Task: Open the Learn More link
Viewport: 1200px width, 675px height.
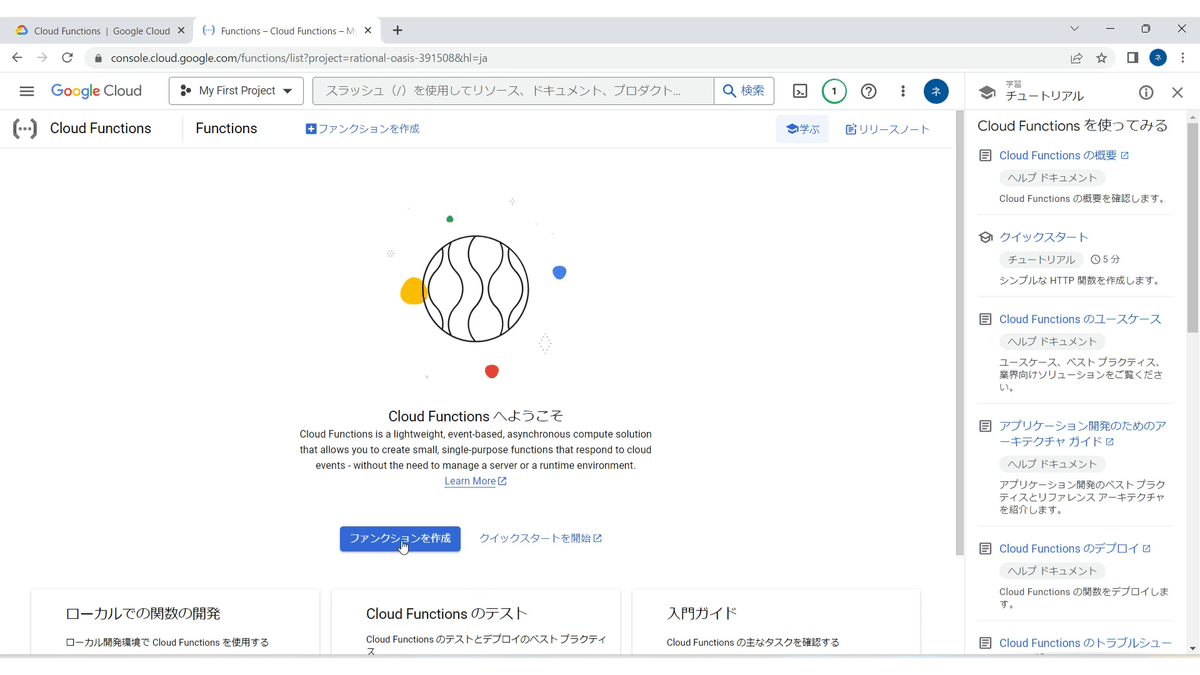Action: click(x=475, y=481)
